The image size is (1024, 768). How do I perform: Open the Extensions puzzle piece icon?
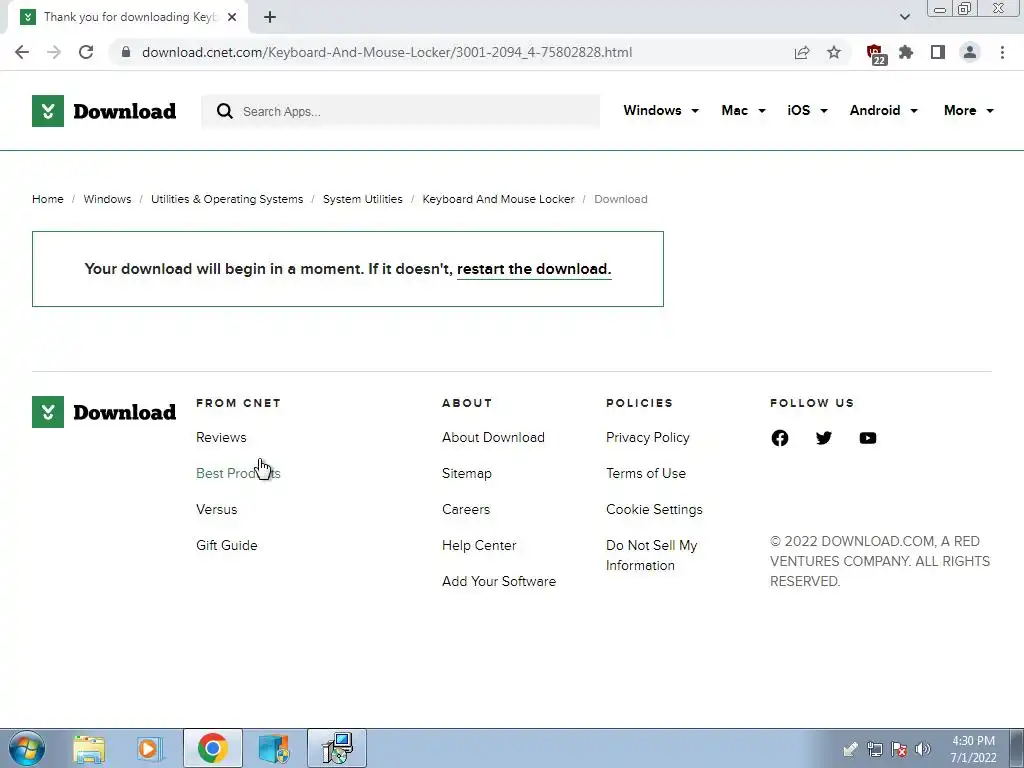pos(906,52)
